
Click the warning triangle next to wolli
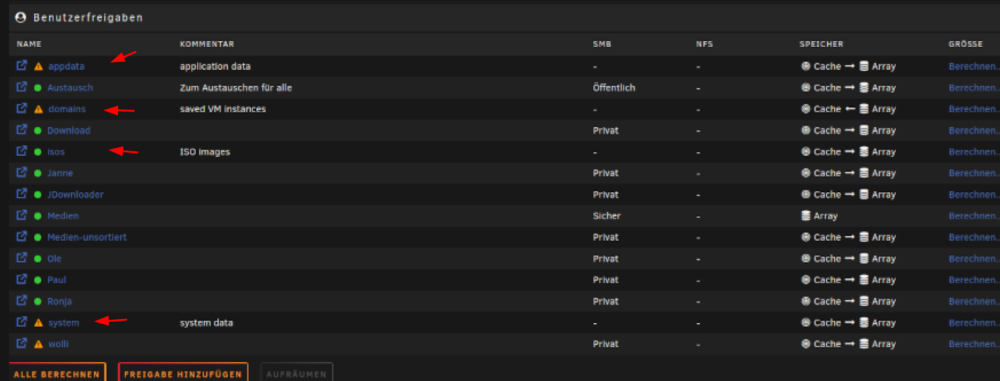click(x=38, y=344)
